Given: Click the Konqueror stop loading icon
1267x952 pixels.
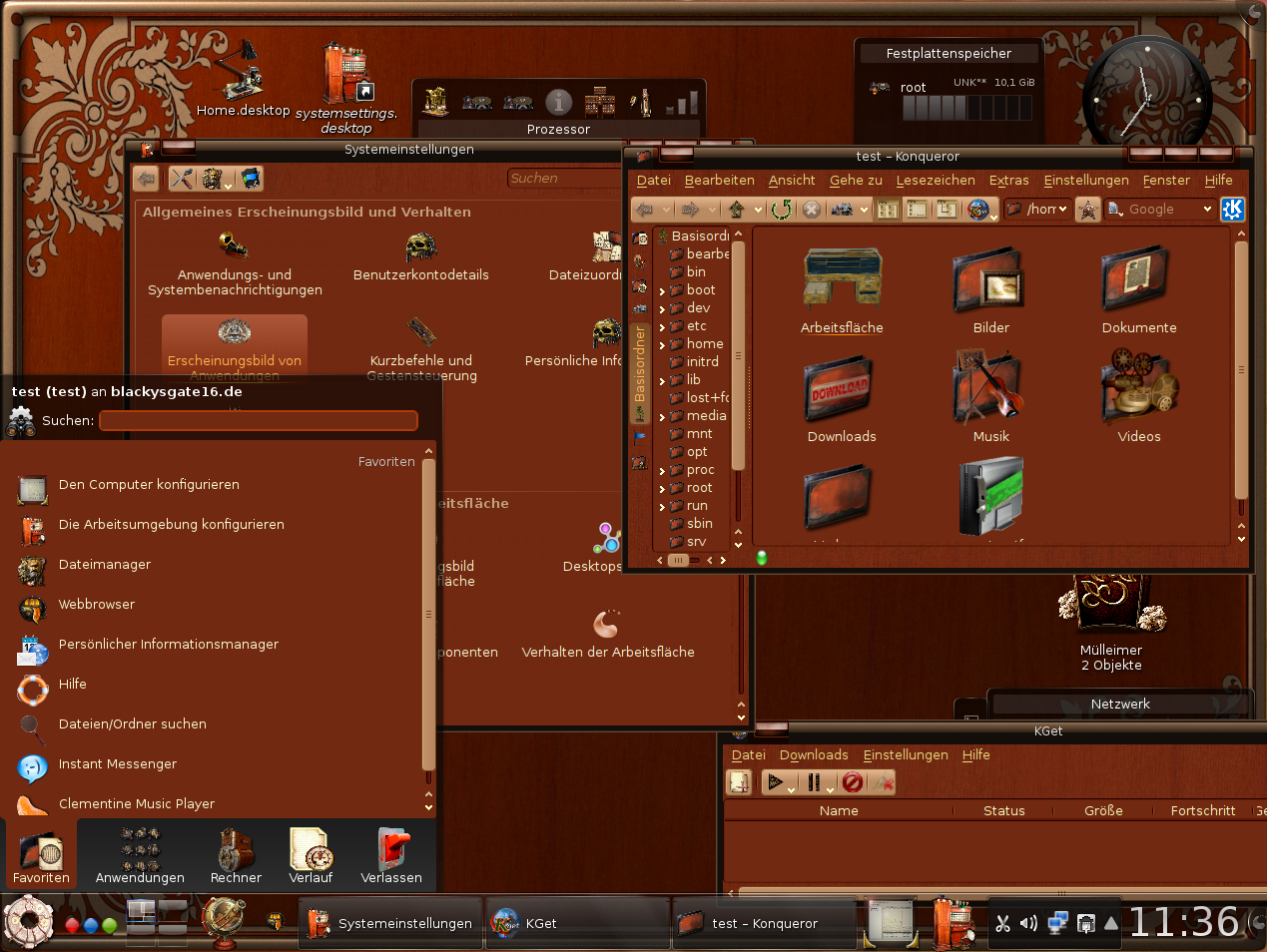Looking at the screenshot, I should [812, 209].
